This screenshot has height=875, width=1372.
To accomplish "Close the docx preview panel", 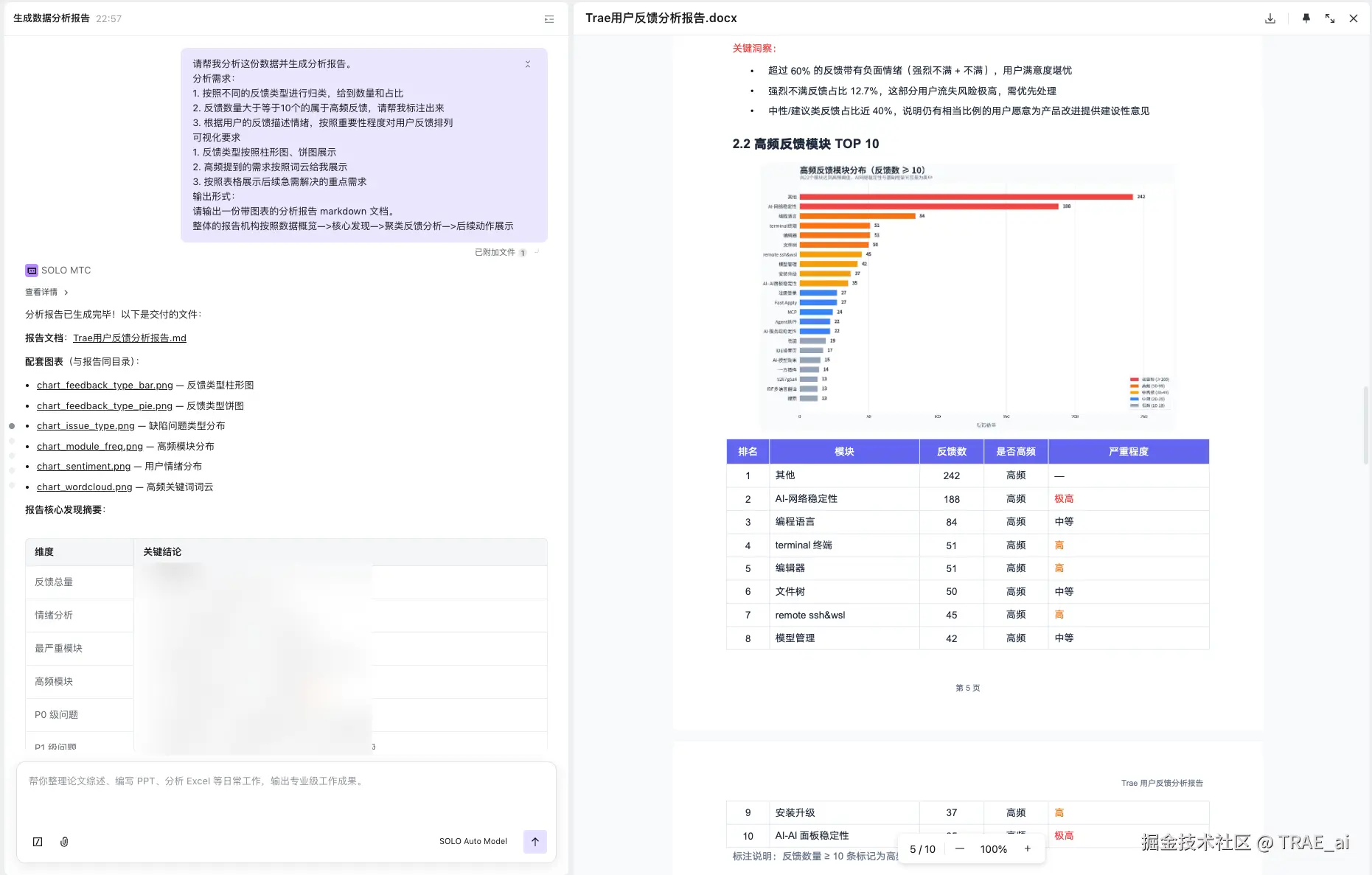I will [x=1354, y=18].
